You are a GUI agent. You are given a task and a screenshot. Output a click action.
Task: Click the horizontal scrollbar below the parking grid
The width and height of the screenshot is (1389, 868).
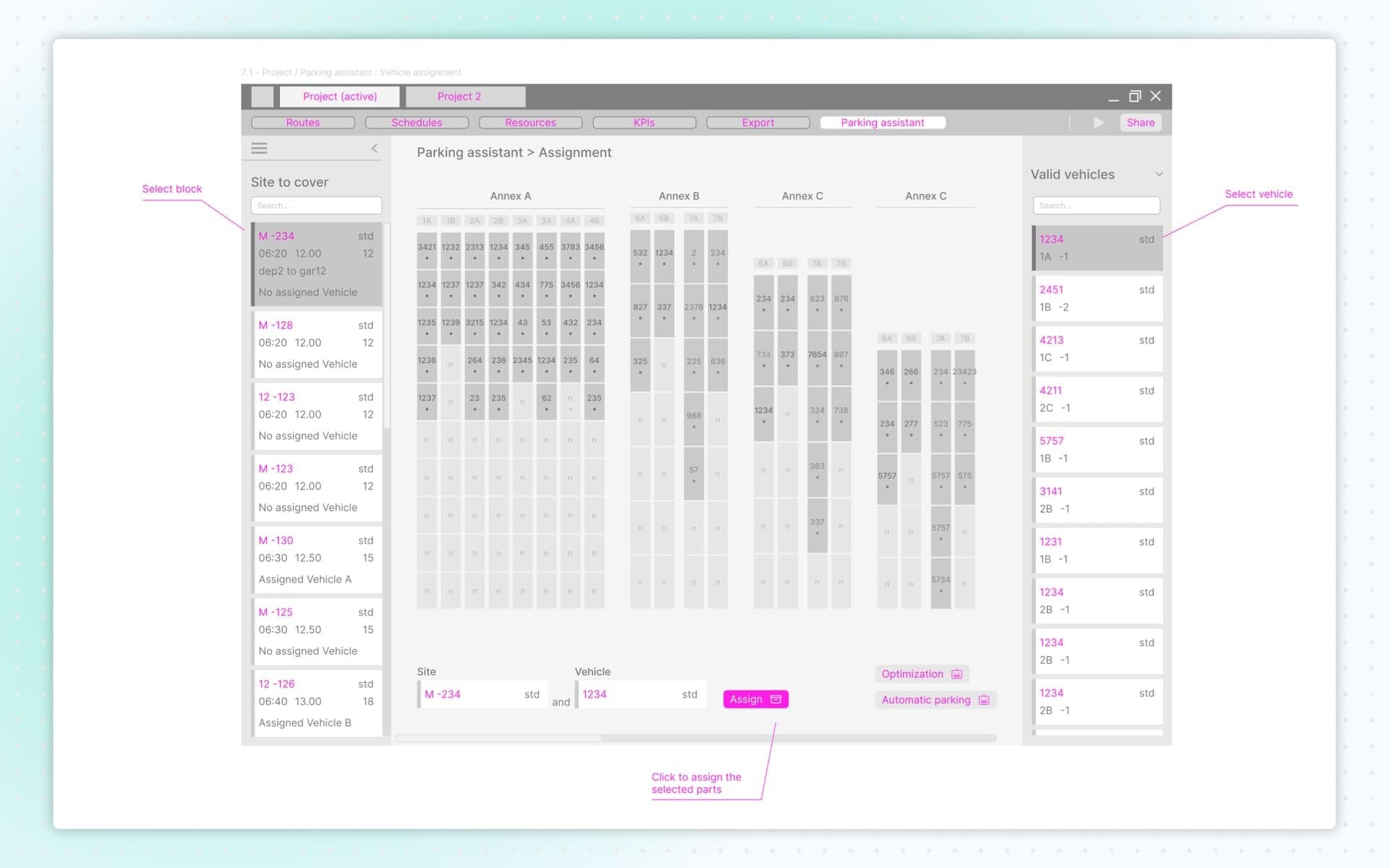498,739
